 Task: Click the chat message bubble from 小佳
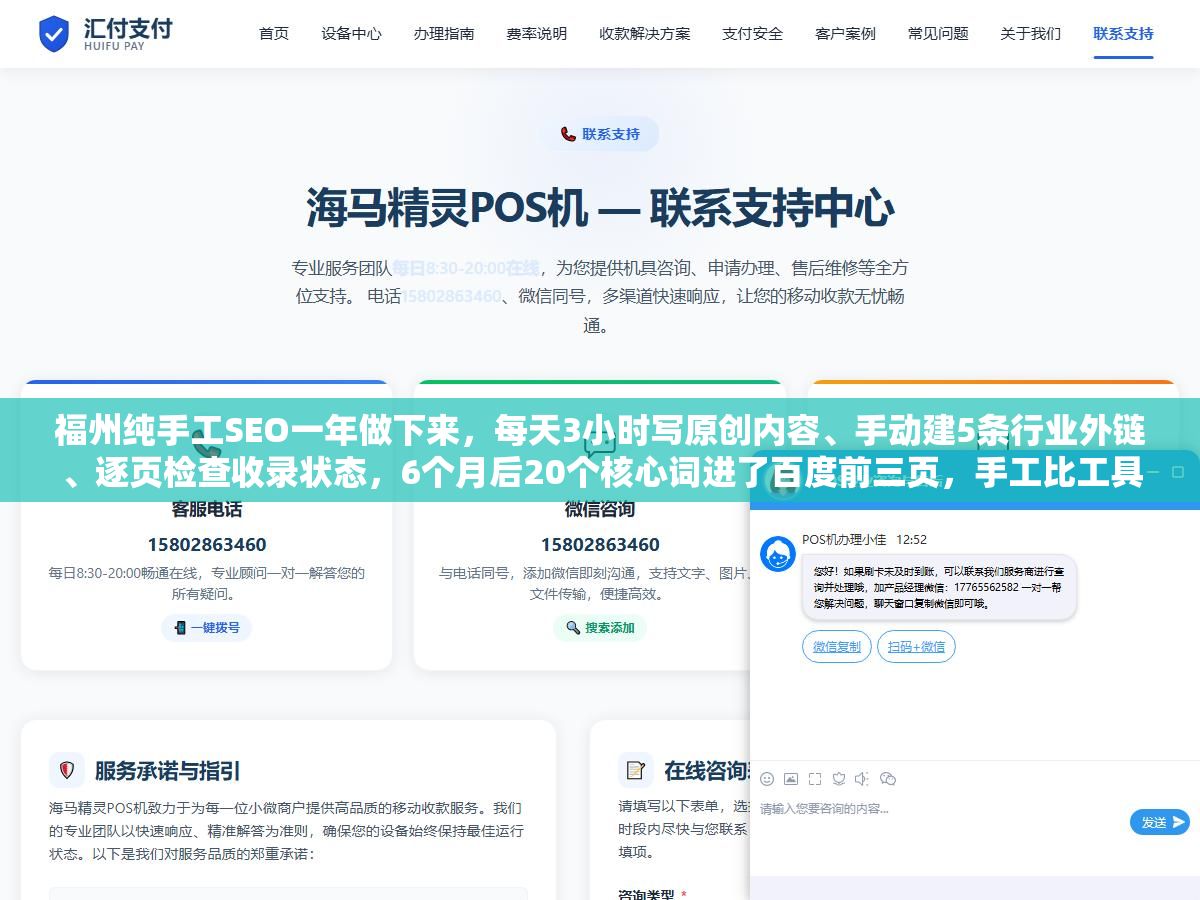(940, 587)
